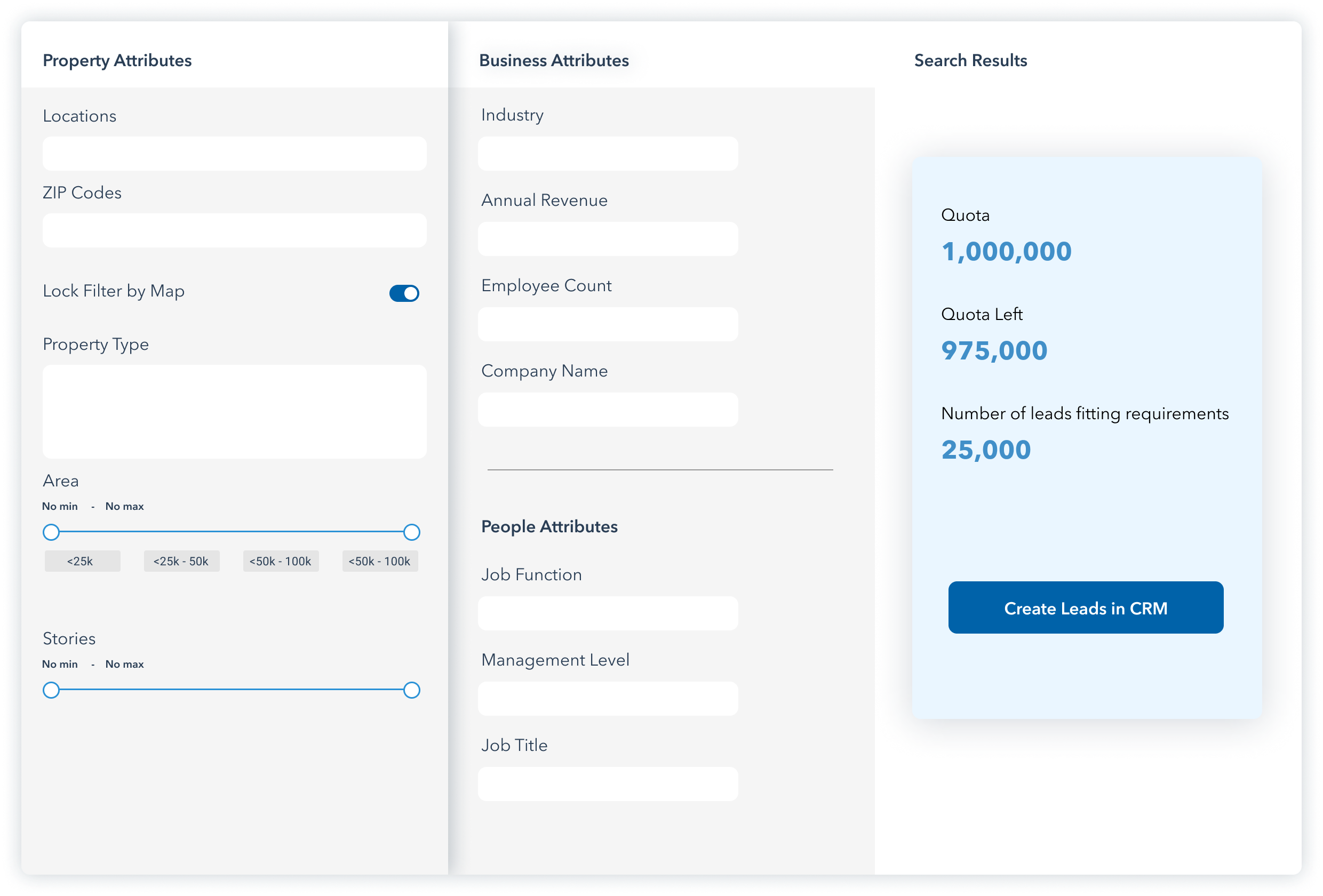Click the Property Type selection box
Image resolution: width=1323 pixels, height=896 pixels.
pos(234,412)
